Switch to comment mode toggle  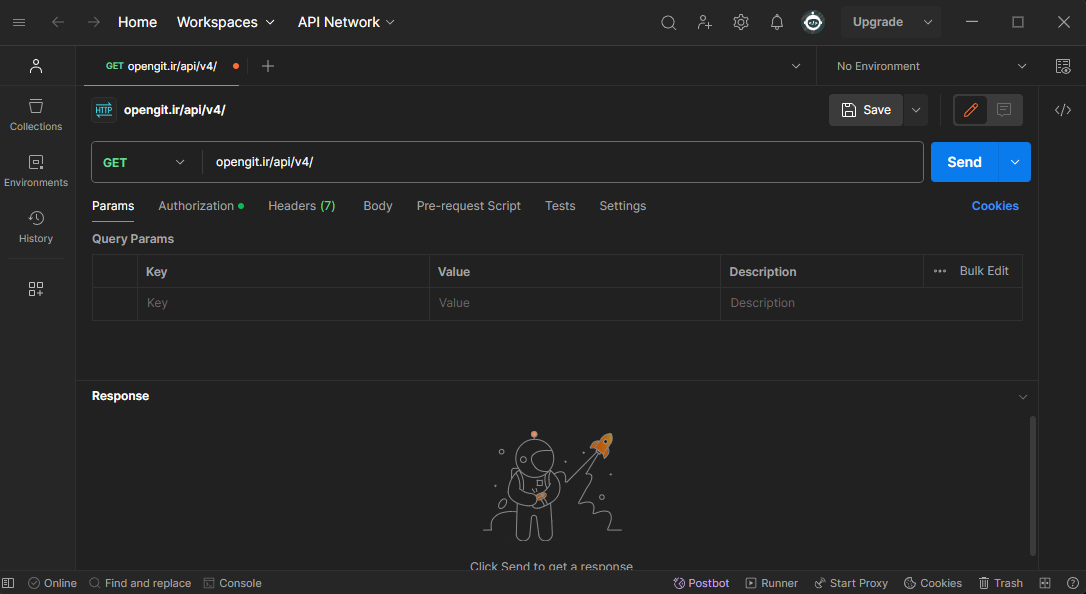(x=1005, y=110)
